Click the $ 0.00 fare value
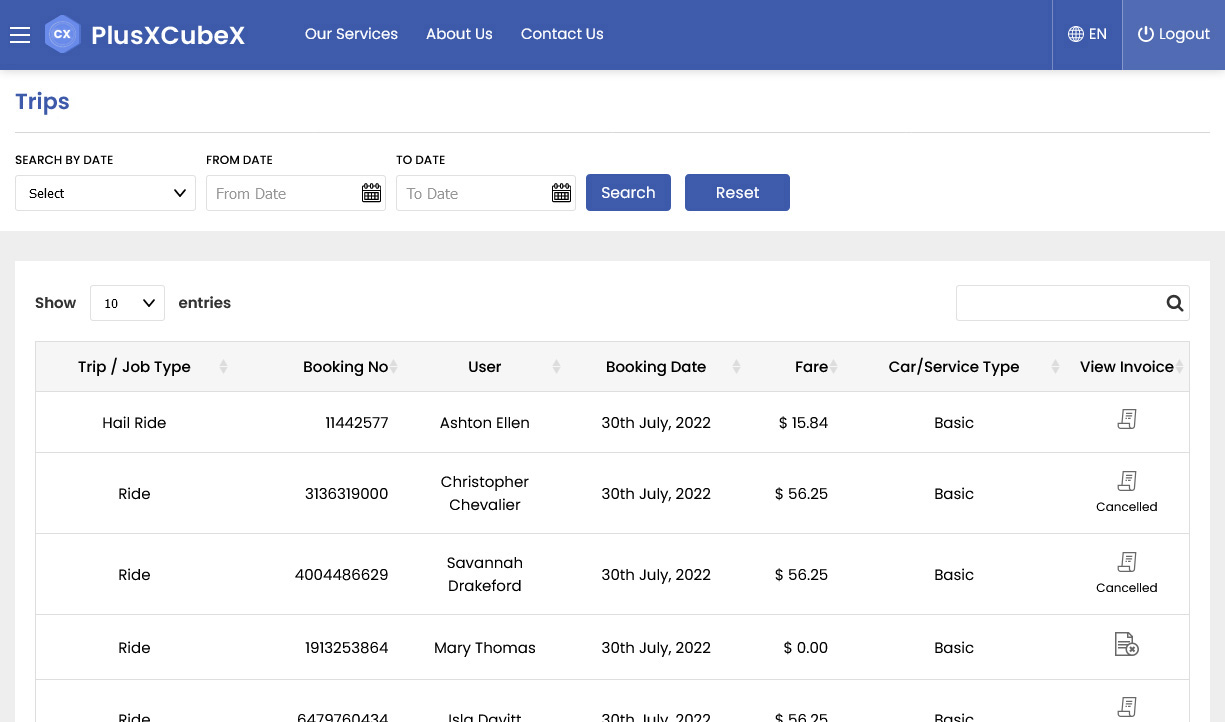 click(806, 648)
